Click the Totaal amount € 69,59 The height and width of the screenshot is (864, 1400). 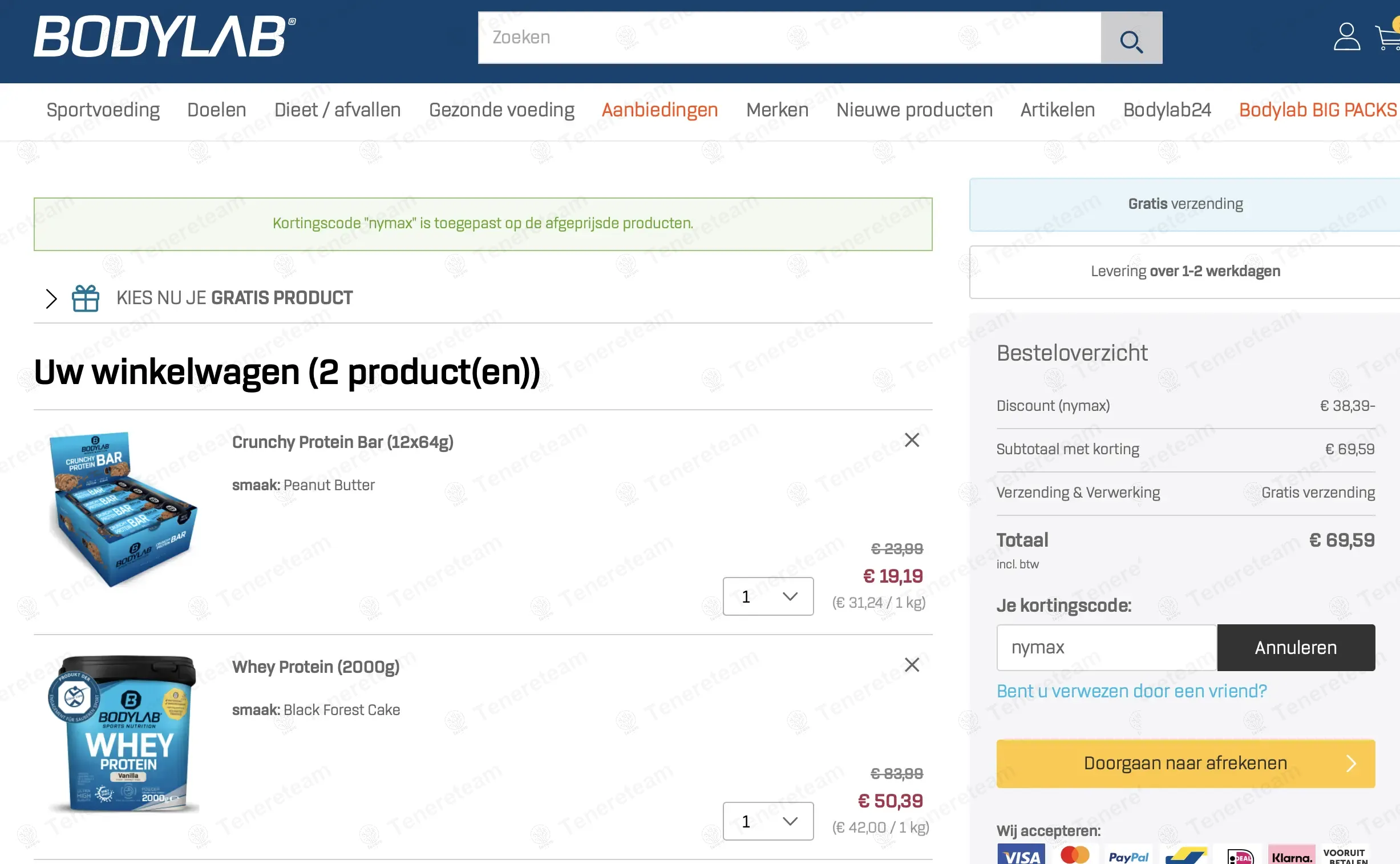click(1342, 540)
